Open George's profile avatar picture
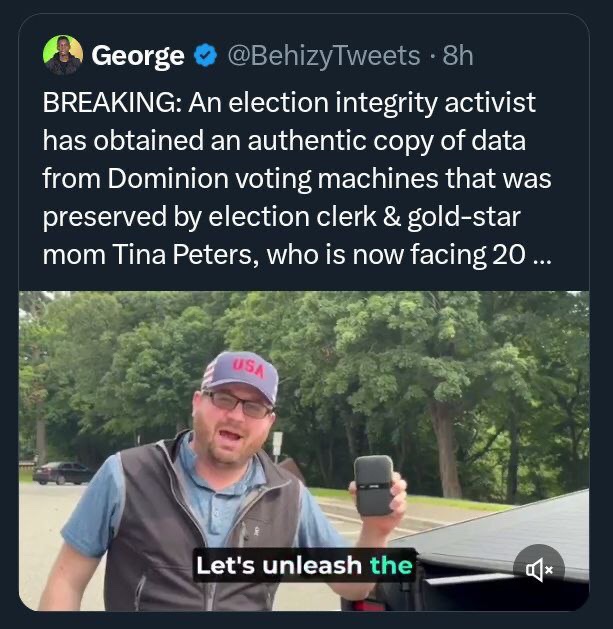The height and width of the screenshot is (629, 613). coord(63,55)
